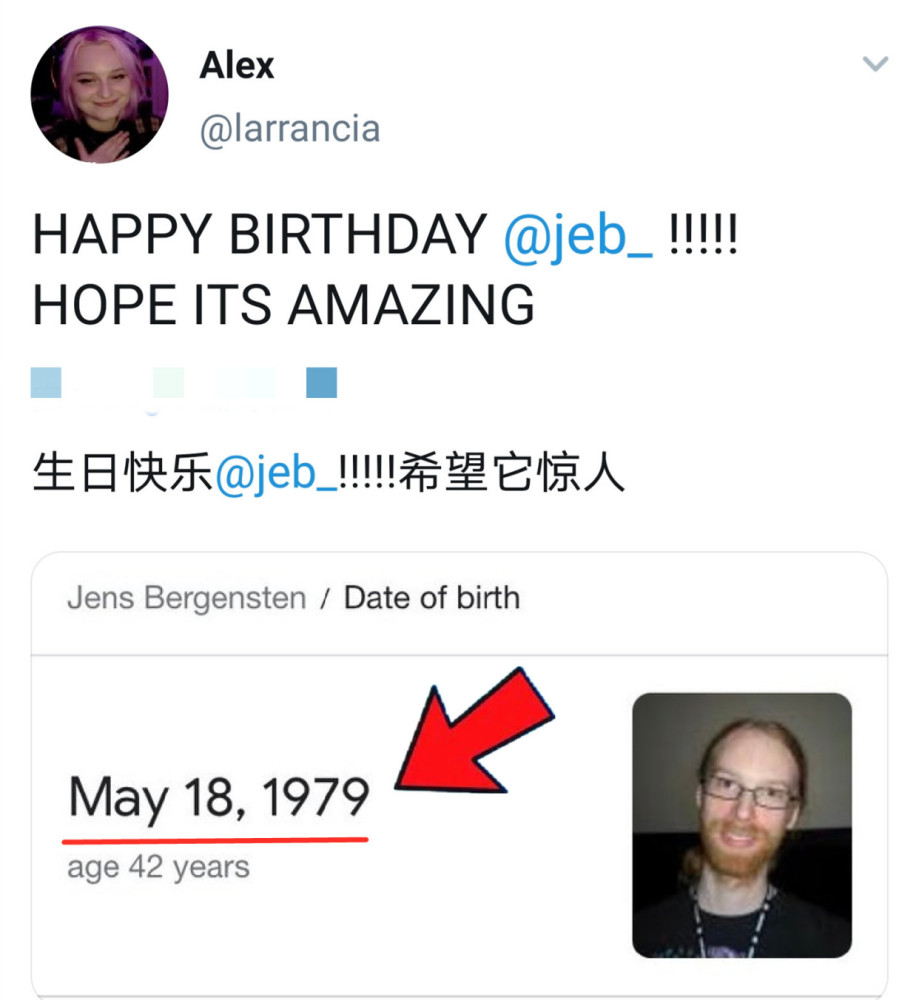Click the red arrow annotation
This screenshot has width=919, height=1000.
click(474, 732)
